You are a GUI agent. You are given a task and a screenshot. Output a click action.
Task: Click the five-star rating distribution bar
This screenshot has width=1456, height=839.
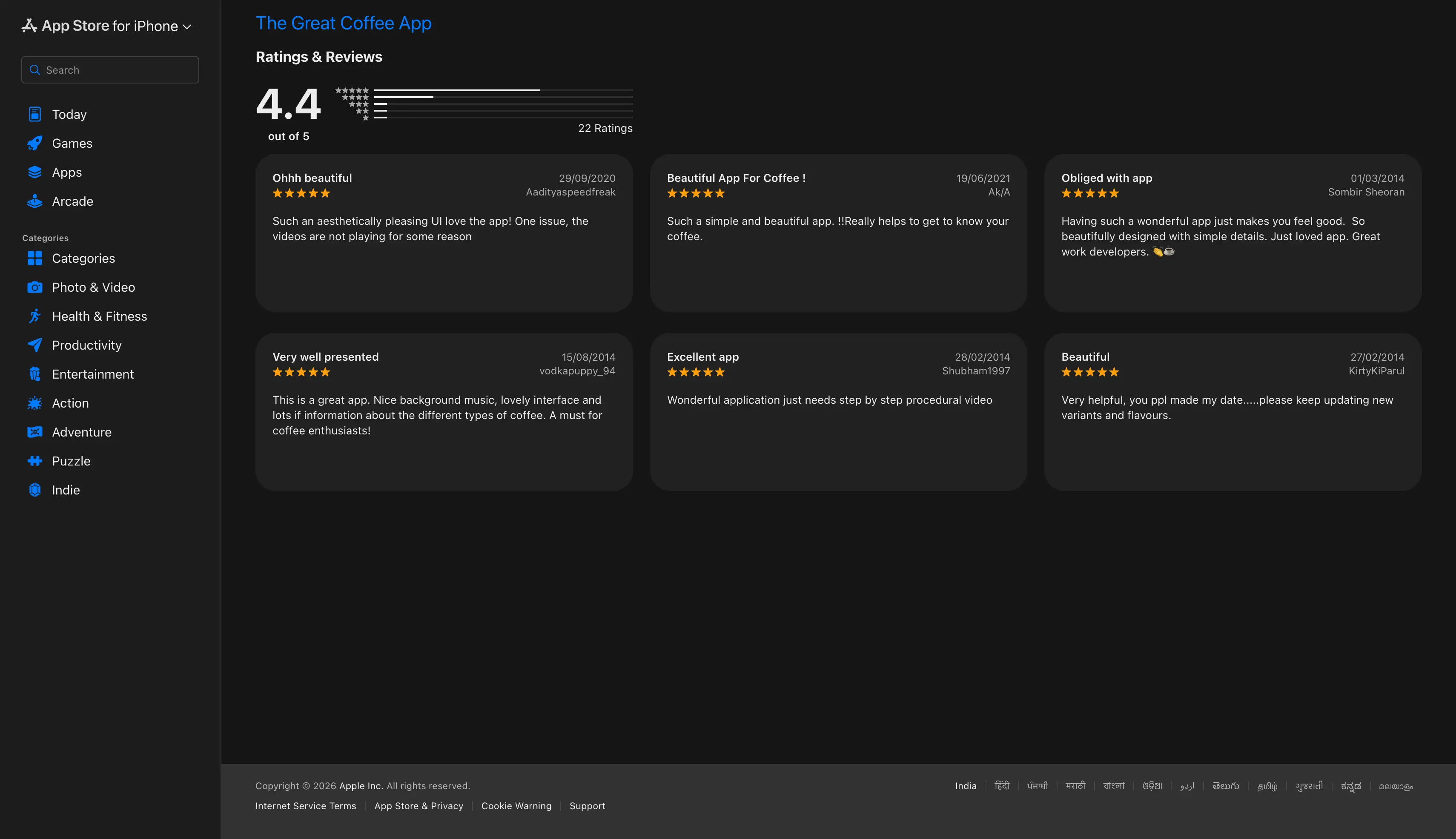pos(503,90)
